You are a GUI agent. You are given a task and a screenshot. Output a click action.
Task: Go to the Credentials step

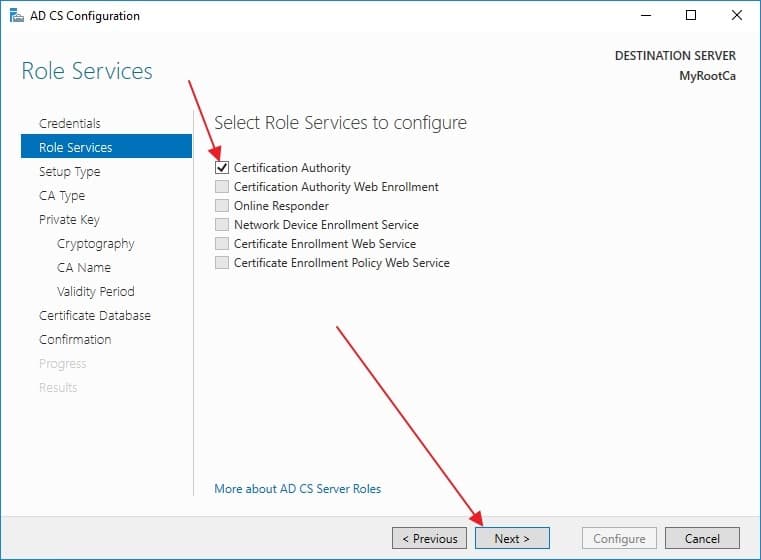70,123
